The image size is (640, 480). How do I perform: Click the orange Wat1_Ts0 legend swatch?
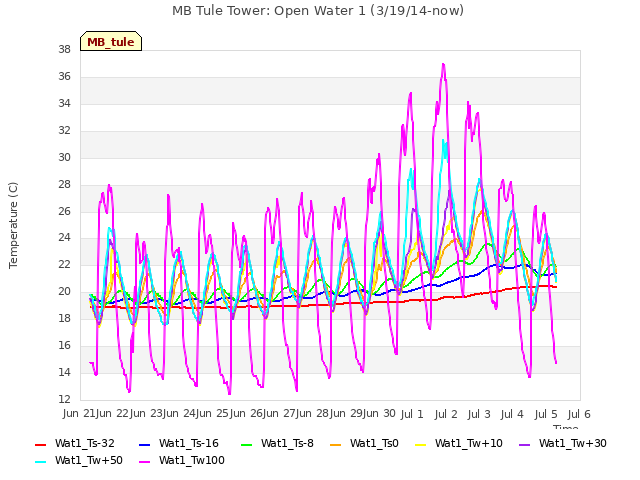[x=336, y=444]
